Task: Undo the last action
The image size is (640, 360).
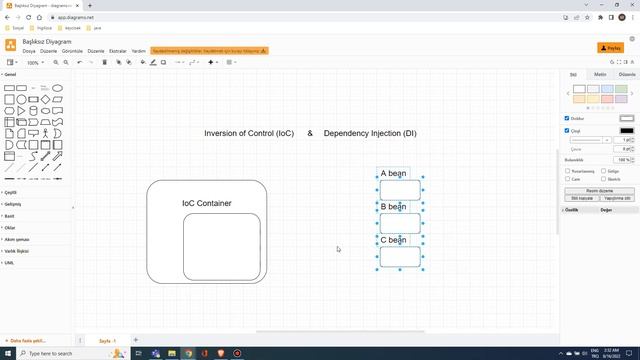Action: (80, 62)
